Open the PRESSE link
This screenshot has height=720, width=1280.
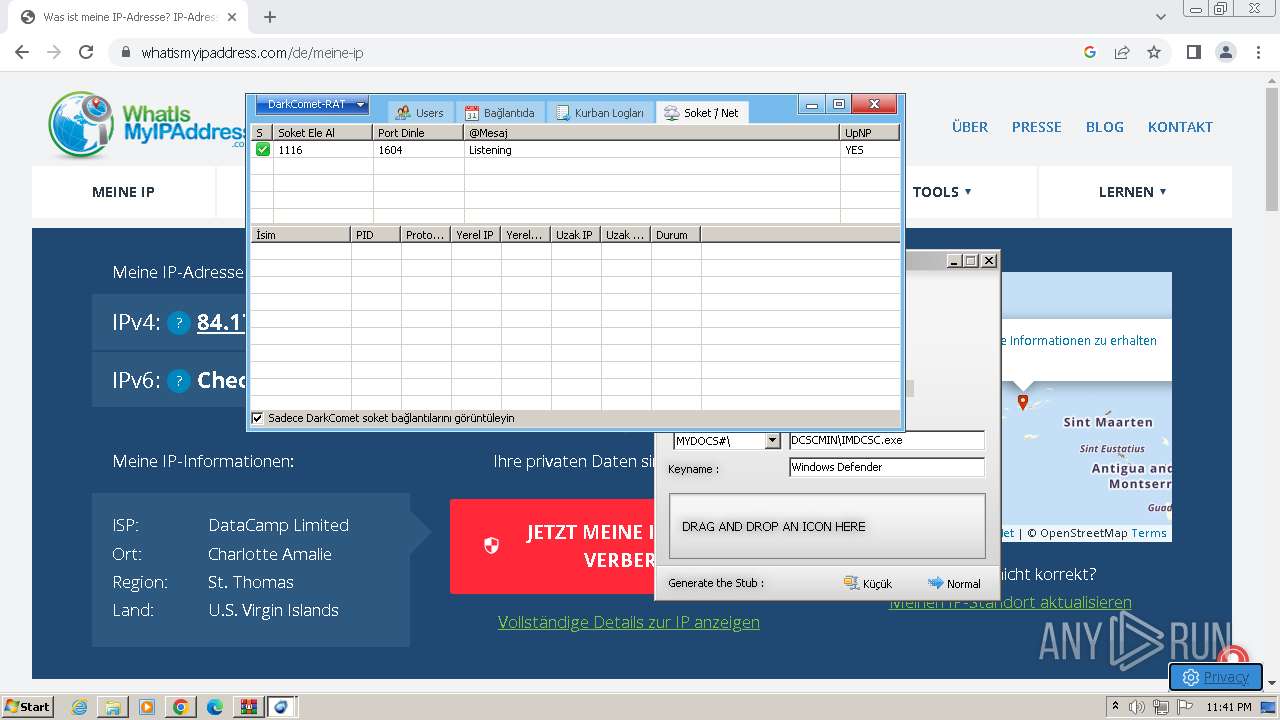[1037, 127]
